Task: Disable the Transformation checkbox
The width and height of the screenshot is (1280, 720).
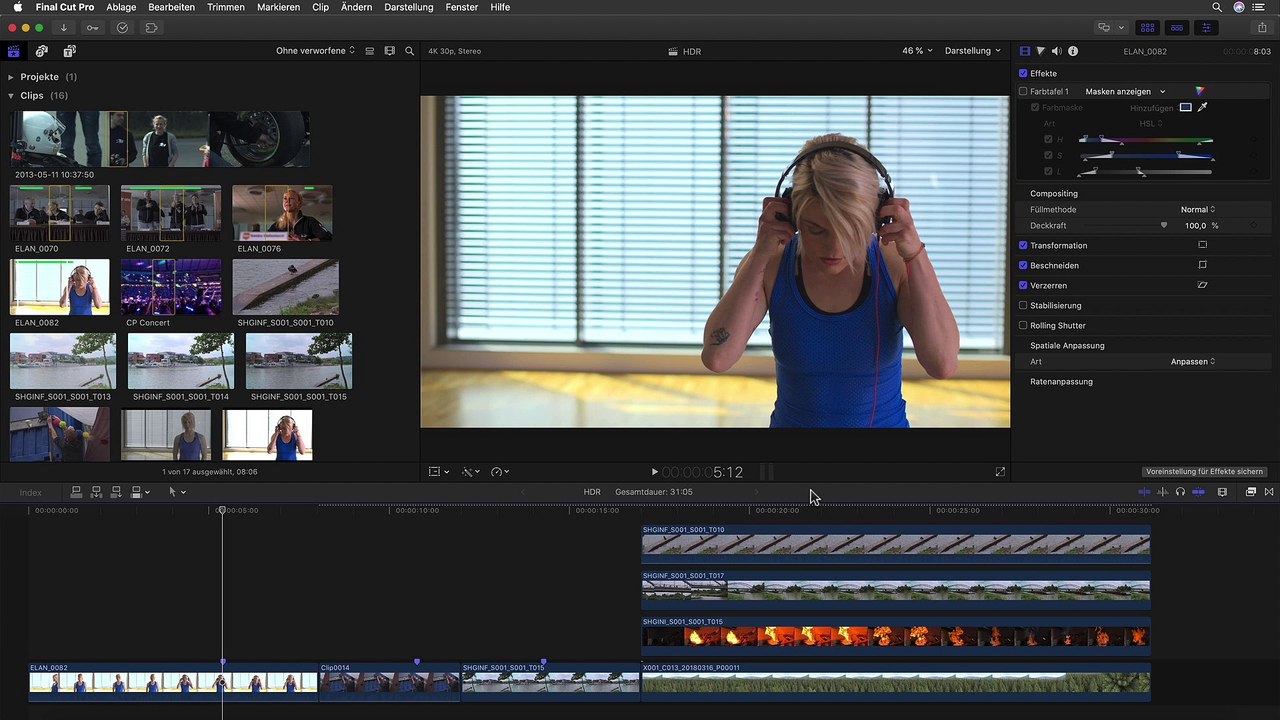Action: (x=1023, y=245)
